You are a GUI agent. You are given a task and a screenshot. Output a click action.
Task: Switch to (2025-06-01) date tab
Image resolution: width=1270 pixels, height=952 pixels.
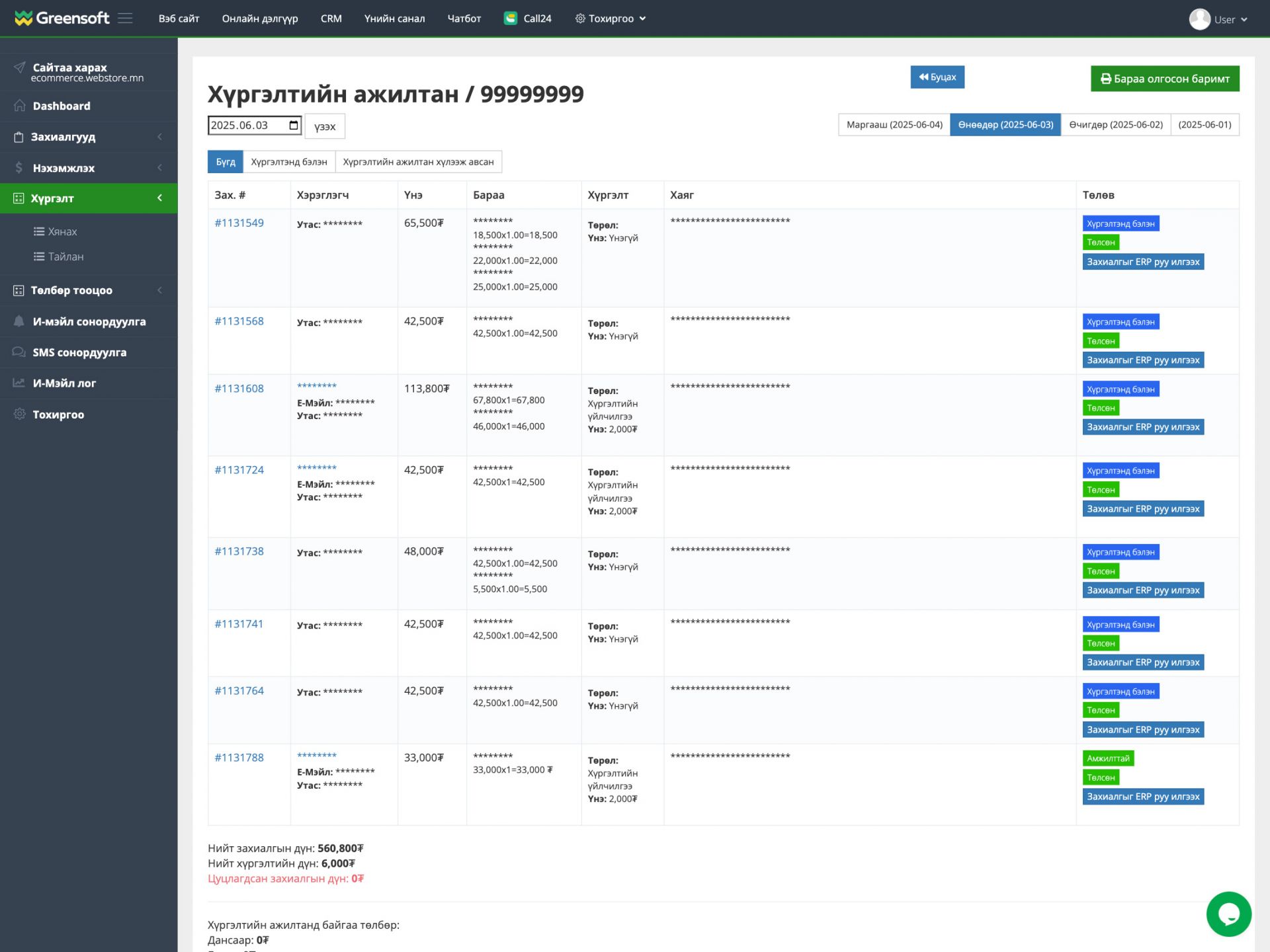(1205, 125)
